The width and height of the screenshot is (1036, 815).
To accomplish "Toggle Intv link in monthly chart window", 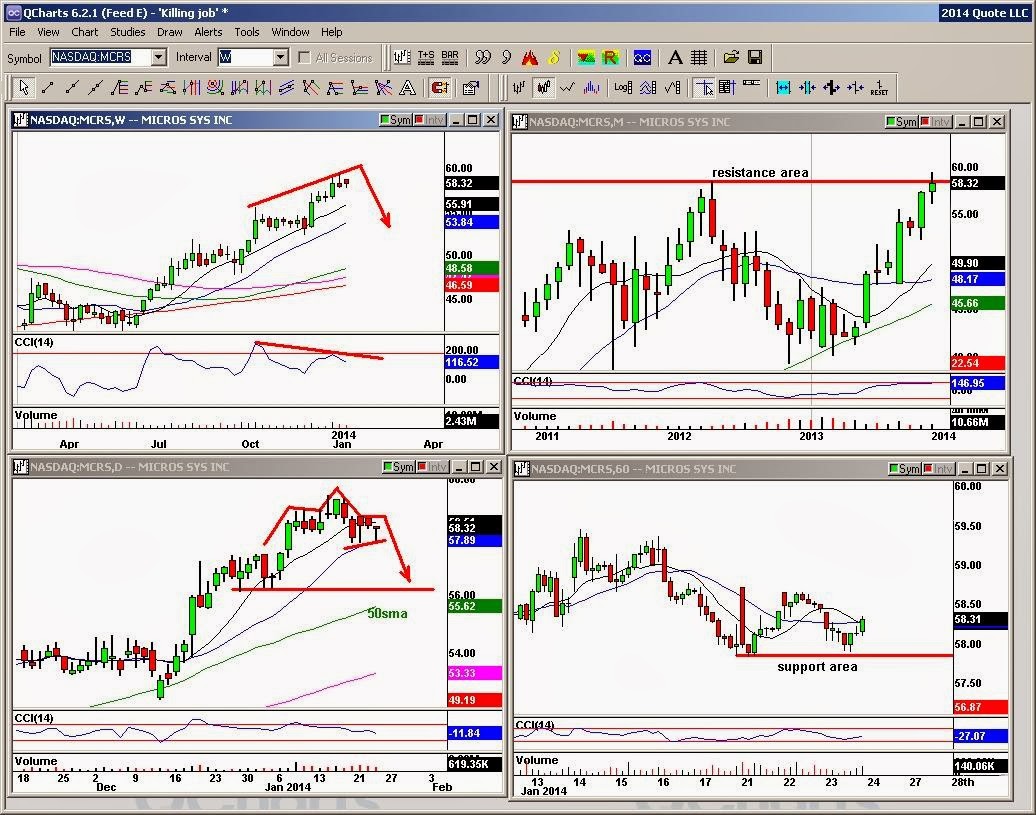I will point(935,122).
